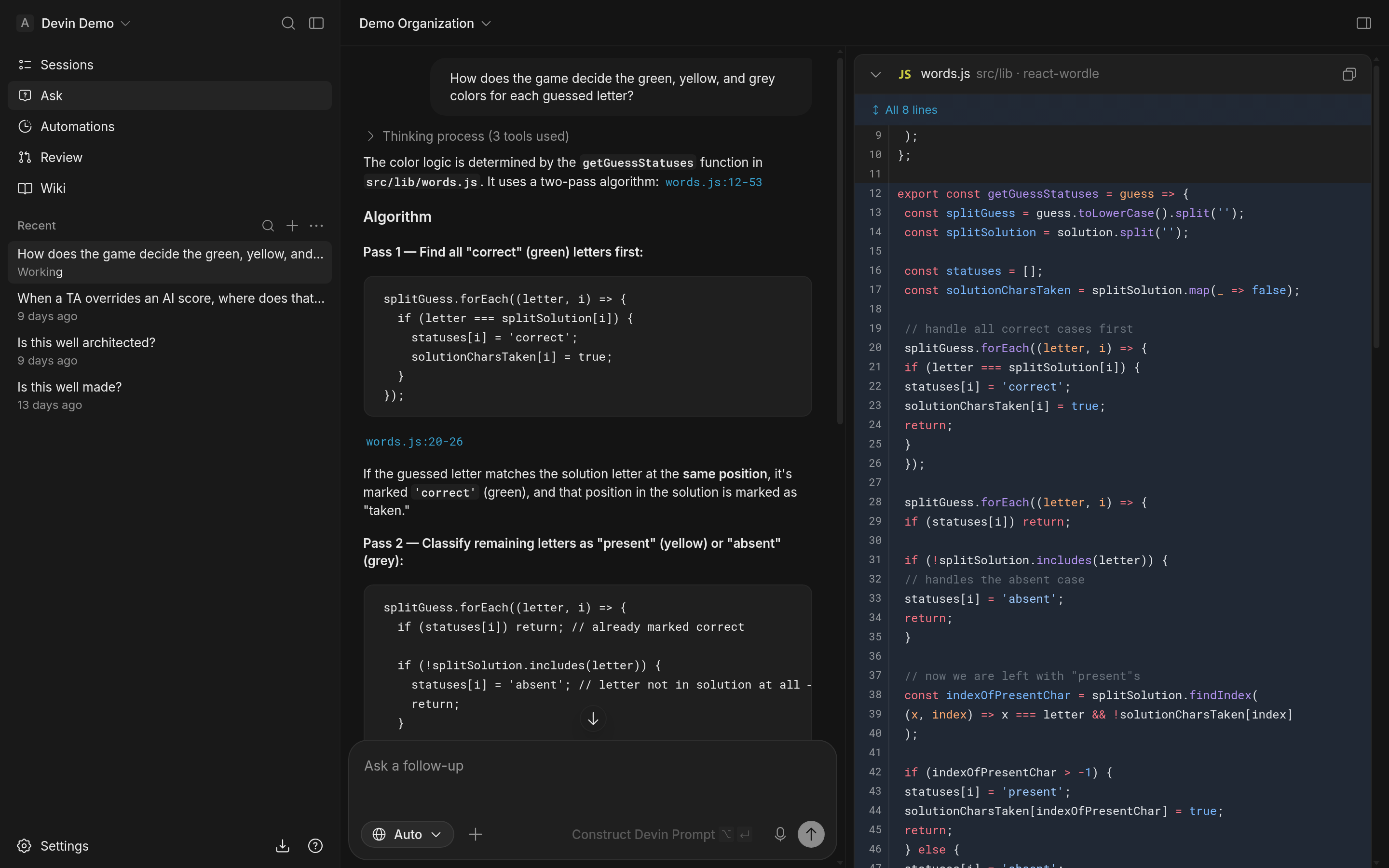Open words.js:12-53 link
The image size is (1389, 868).
[x=713, y=182]
